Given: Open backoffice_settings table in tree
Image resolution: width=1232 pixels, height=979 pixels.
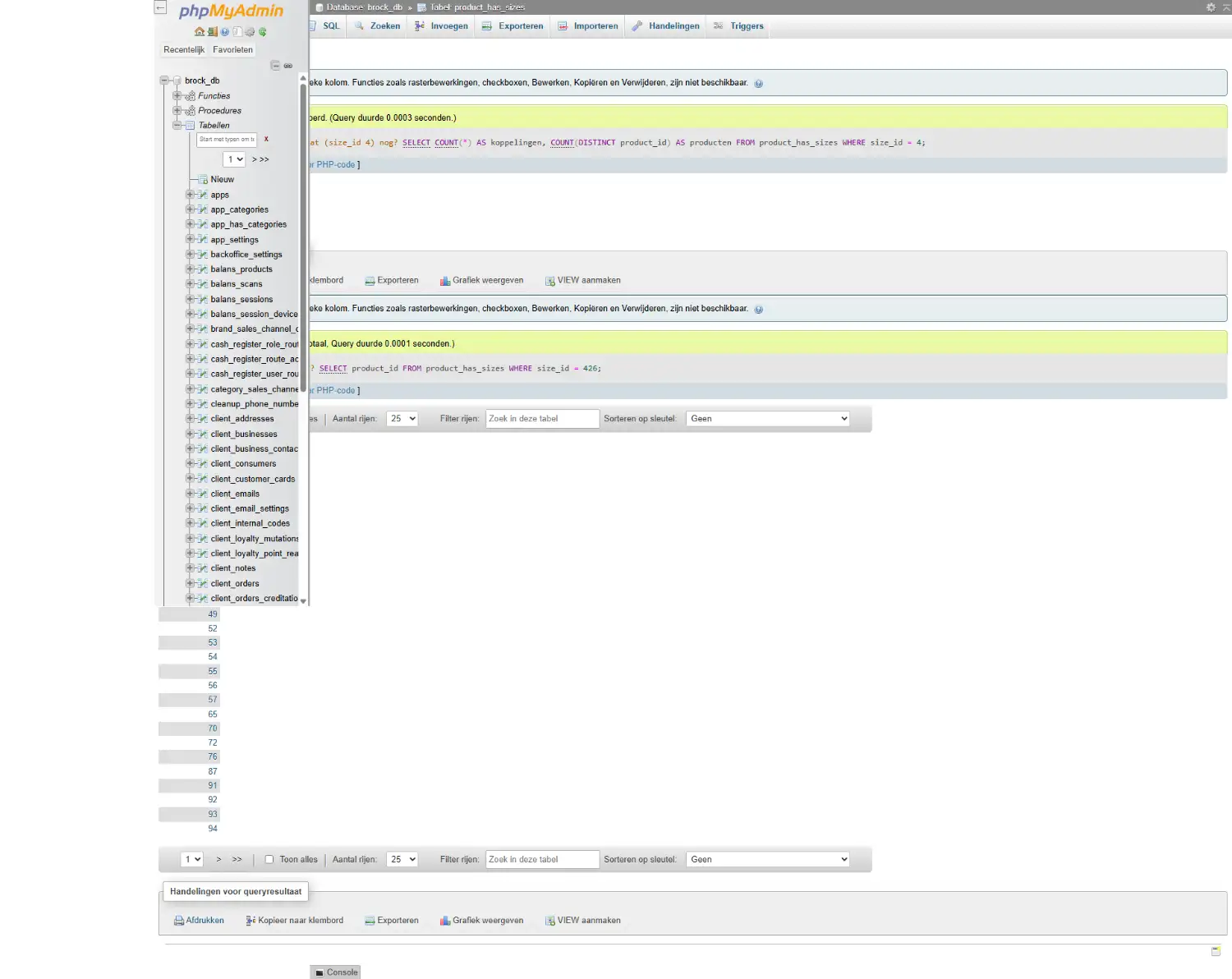Looking at the screenshot, I should pos(246,255).
